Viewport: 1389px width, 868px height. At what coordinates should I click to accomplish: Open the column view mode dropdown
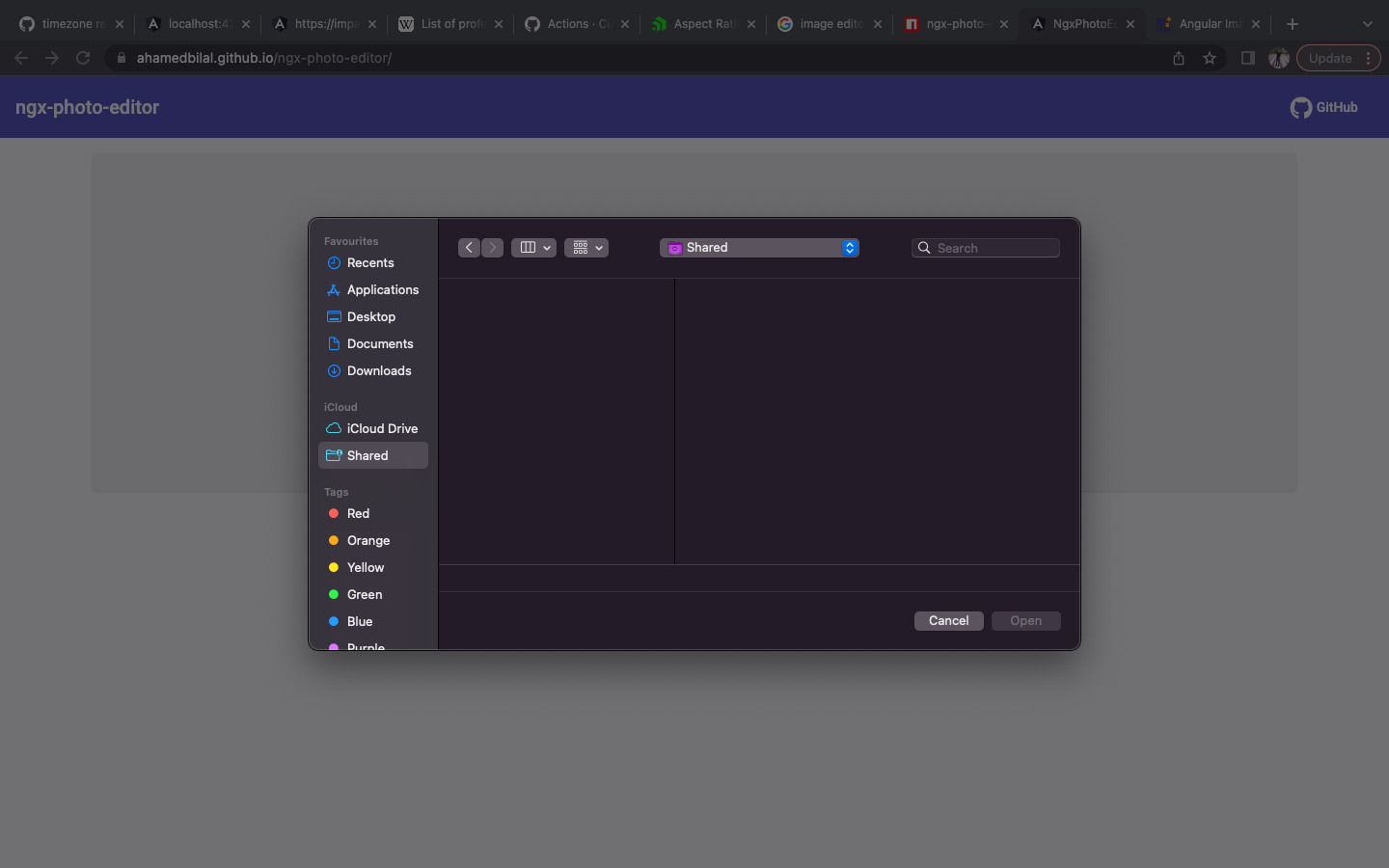point(533,248)
